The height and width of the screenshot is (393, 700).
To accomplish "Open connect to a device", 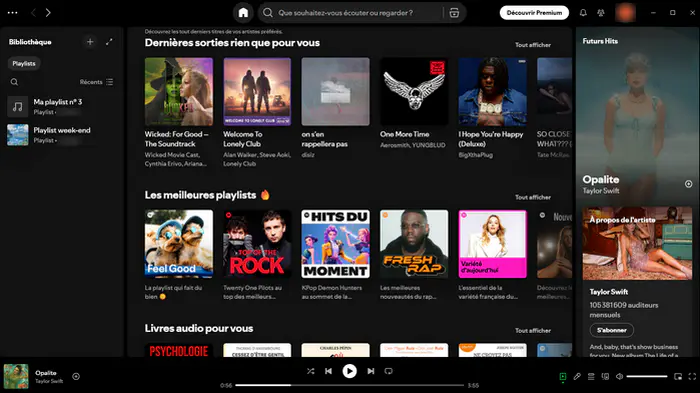I will point(605,376).
